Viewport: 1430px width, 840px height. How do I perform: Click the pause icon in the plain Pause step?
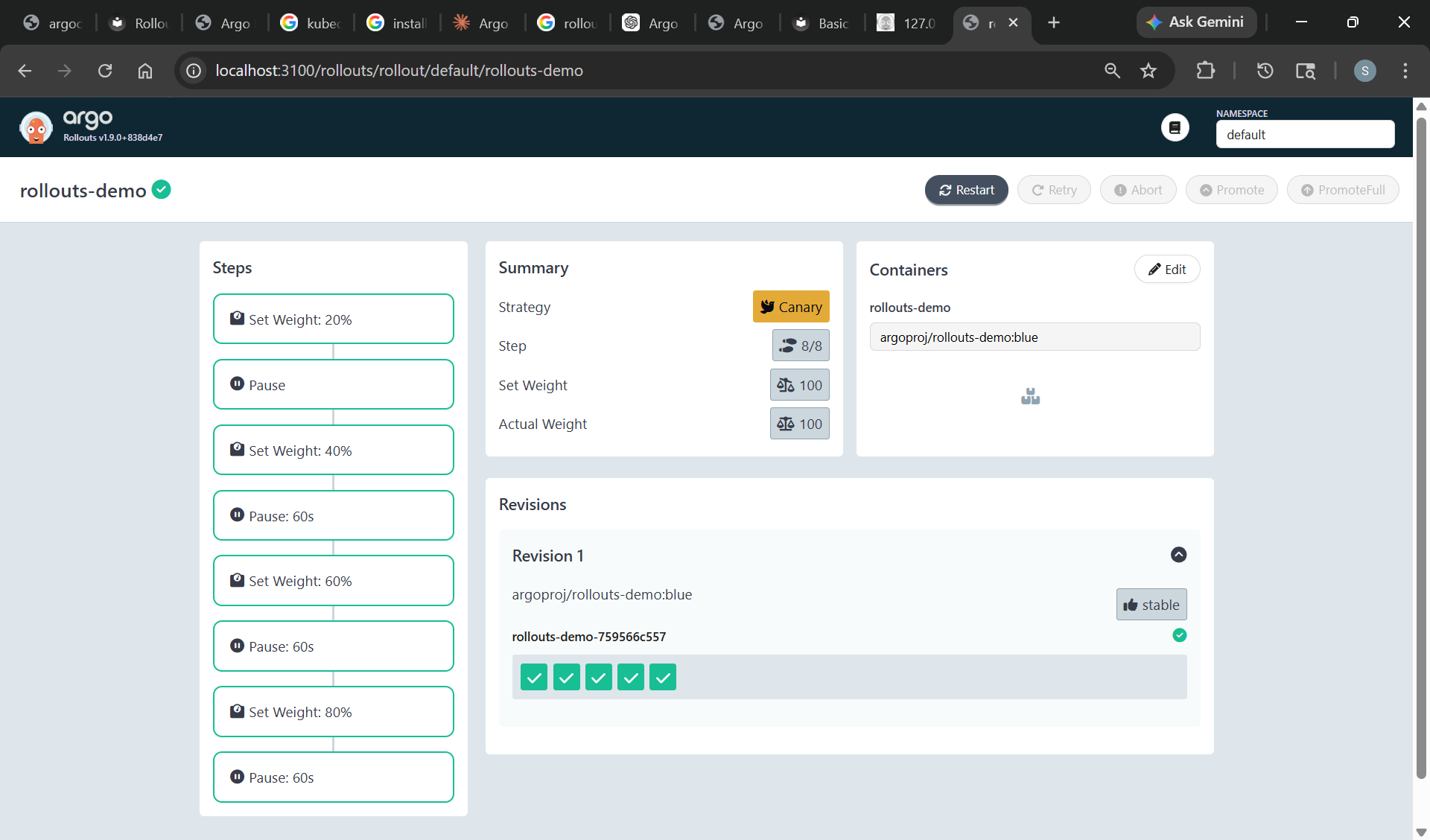[237, 384]
